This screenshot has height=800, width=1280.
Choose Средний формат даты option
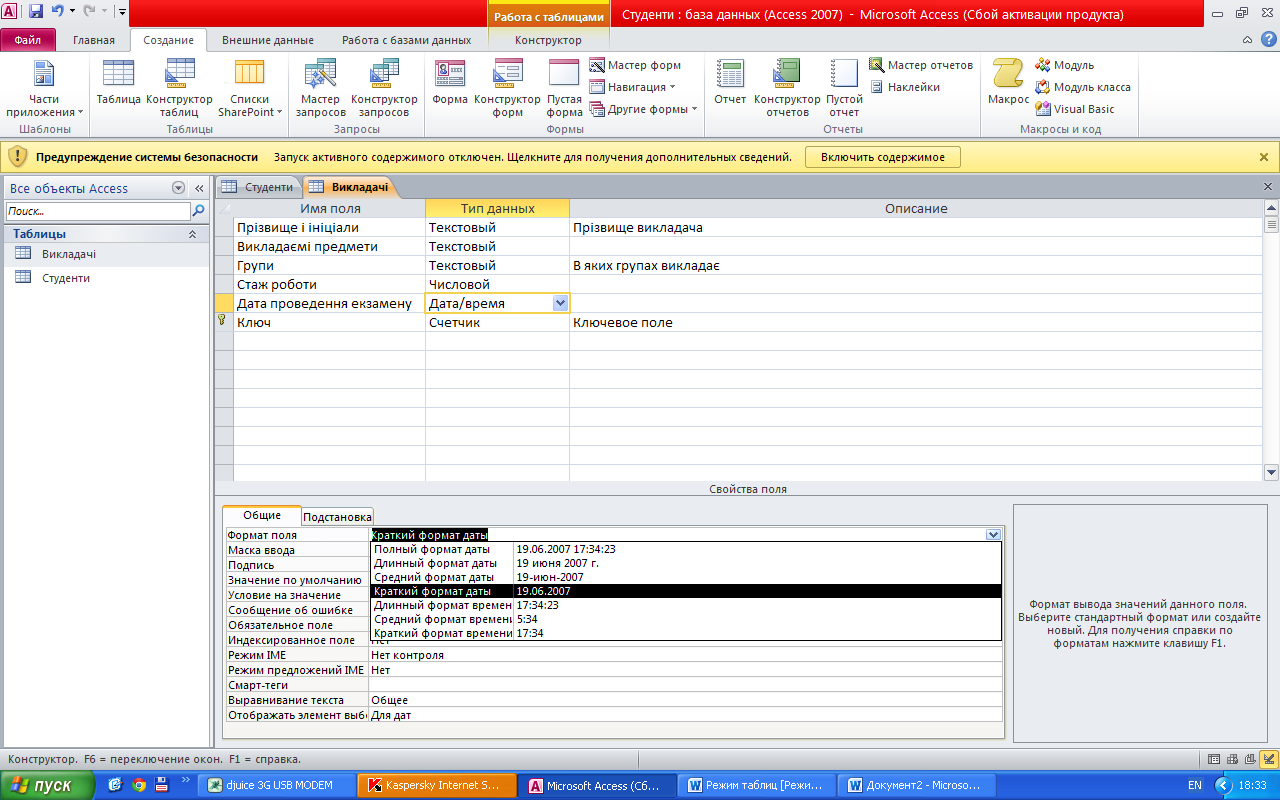686,577
